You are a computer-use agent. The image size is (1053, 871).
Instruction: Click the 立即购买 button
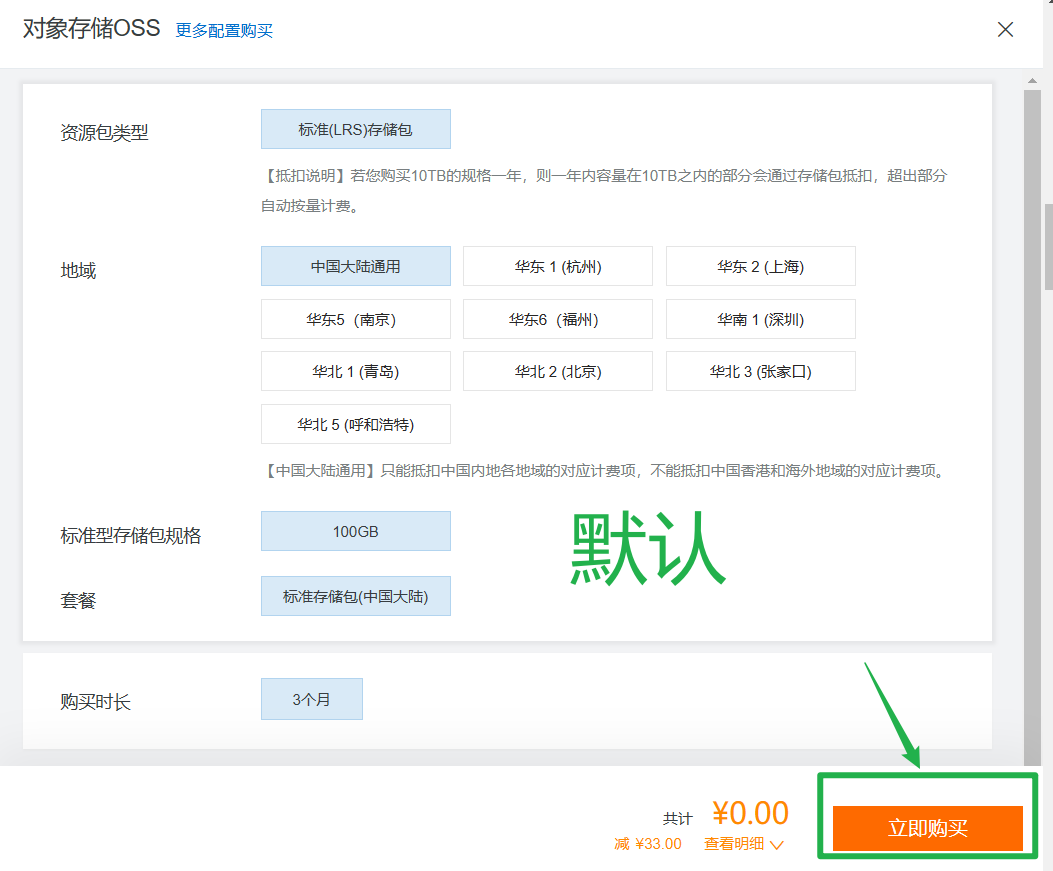tap(927, 828)
